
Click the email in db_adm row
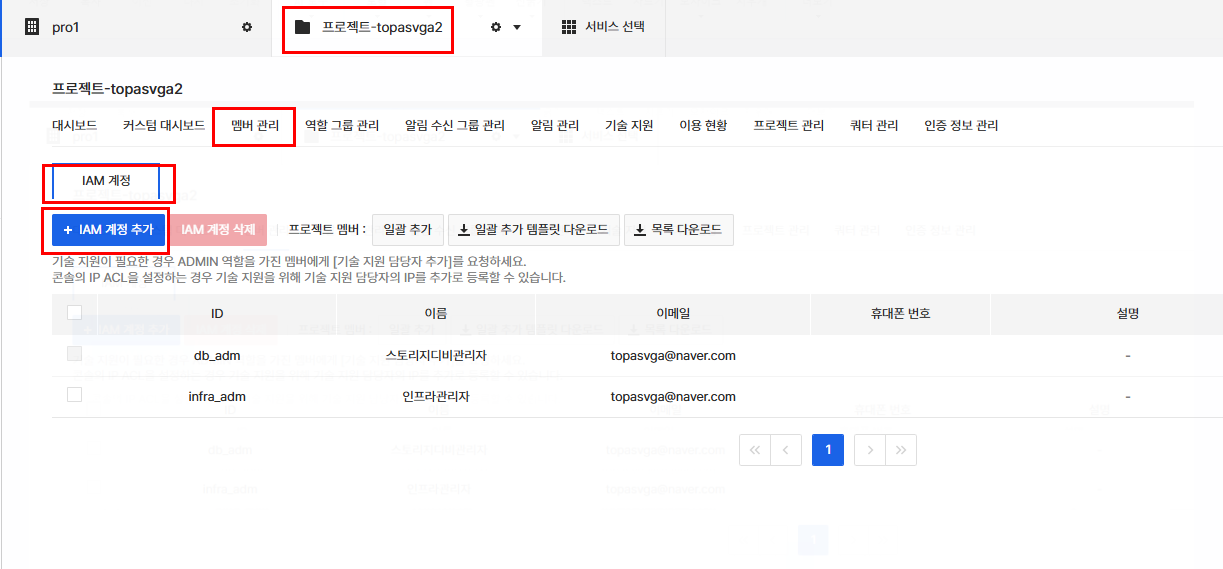tap(673, 355)
